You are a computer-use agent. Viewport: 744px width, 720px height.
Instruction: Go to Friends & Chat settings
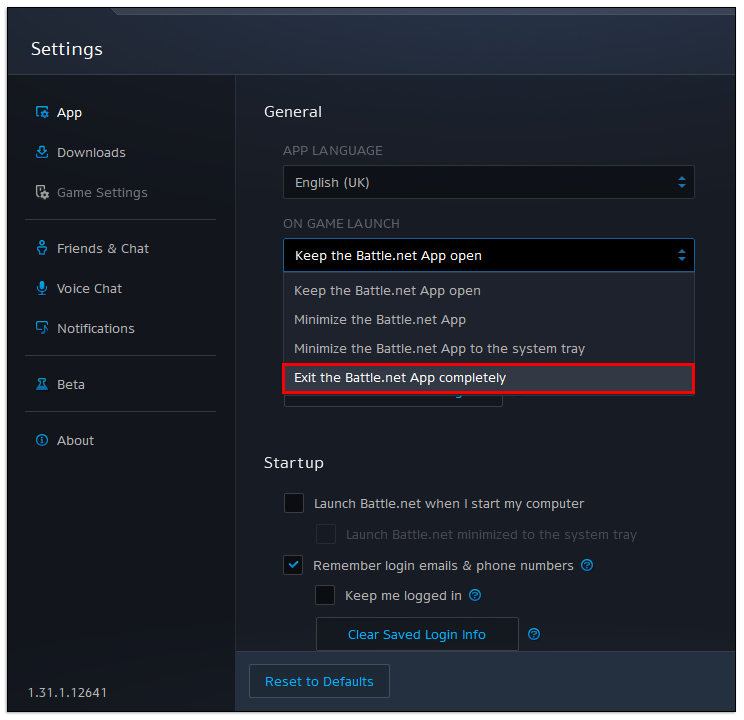click(x=103, y=249)
